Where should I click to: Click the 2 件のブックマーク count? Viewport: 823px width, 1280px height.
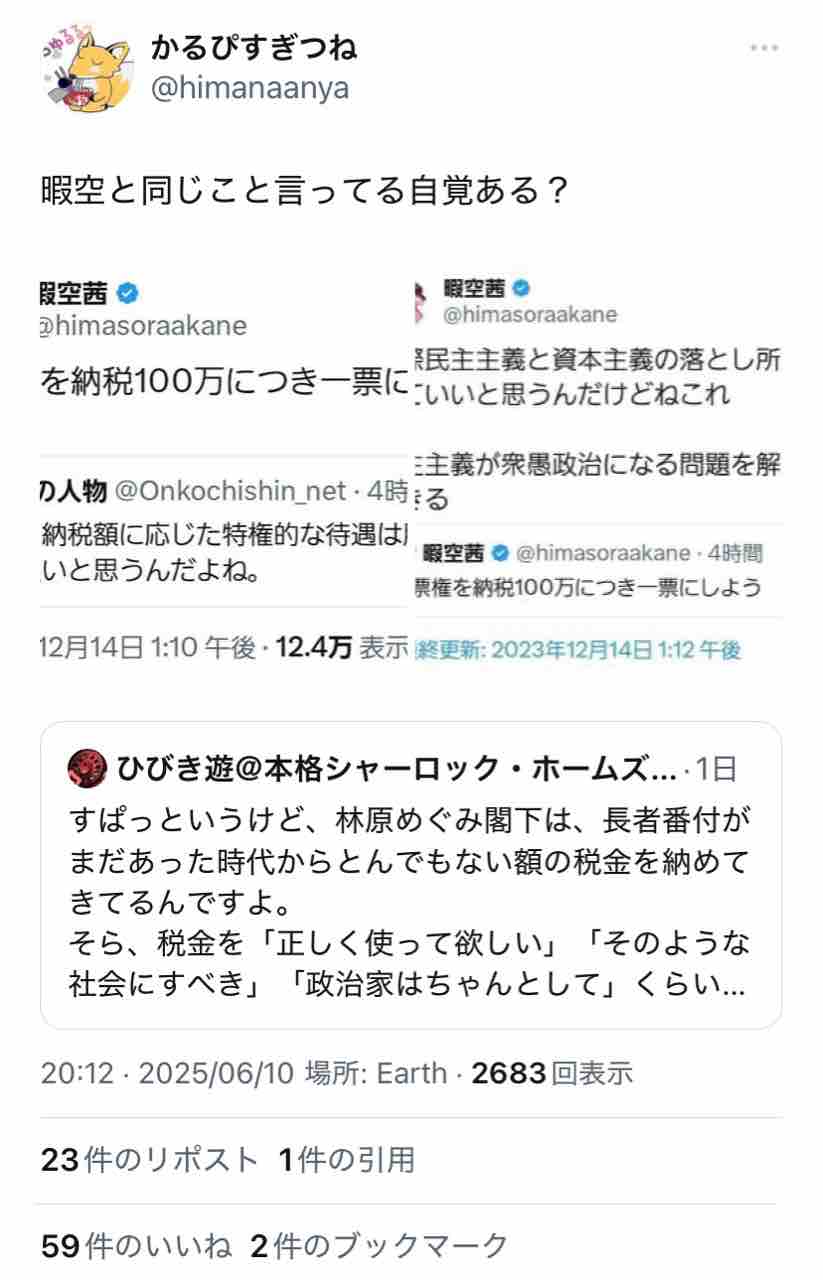[x=379, y=1246]
